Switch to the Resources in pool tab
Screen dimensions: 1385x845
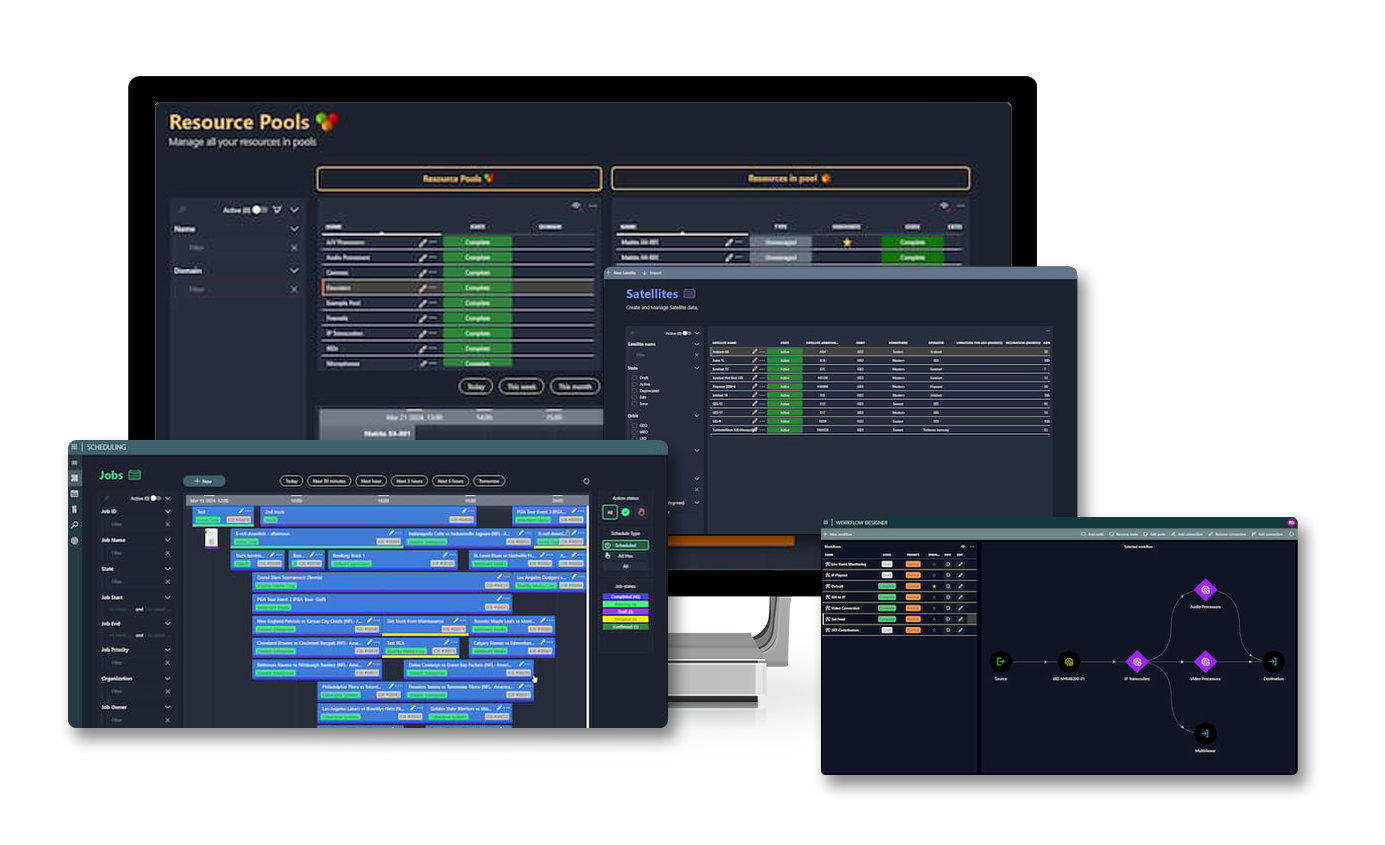[790, 178]
